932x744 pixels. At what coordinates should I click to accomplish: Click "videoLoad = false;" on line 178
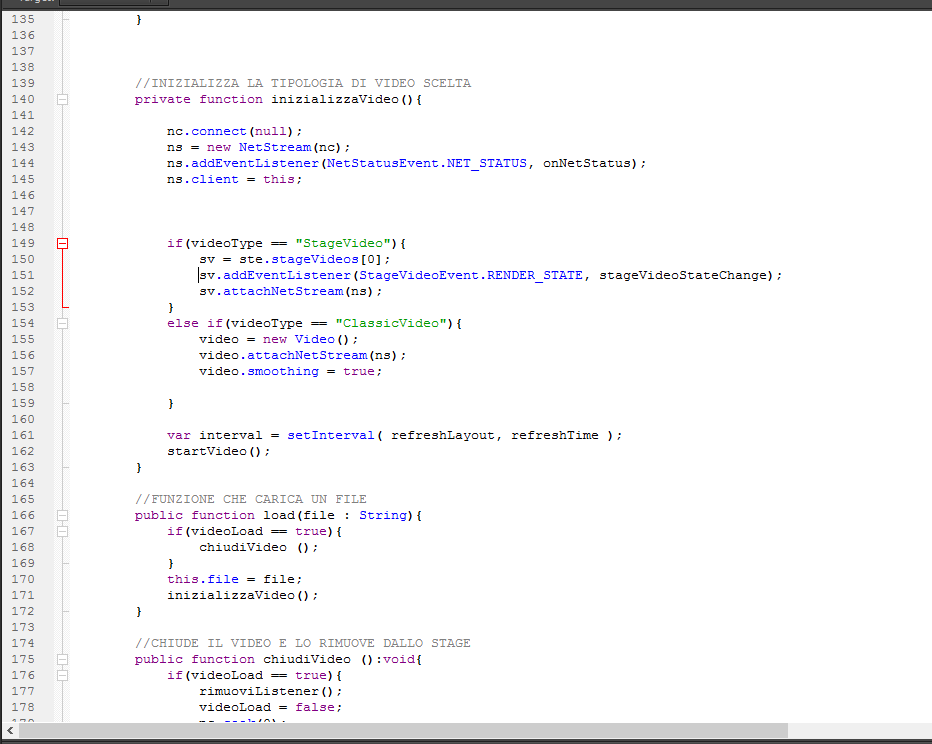270,707
